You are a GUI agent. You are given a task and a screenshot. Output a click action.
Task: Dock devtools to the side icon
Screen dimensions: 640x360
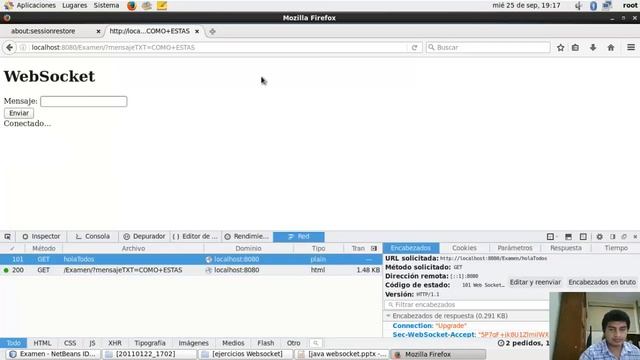613,236
